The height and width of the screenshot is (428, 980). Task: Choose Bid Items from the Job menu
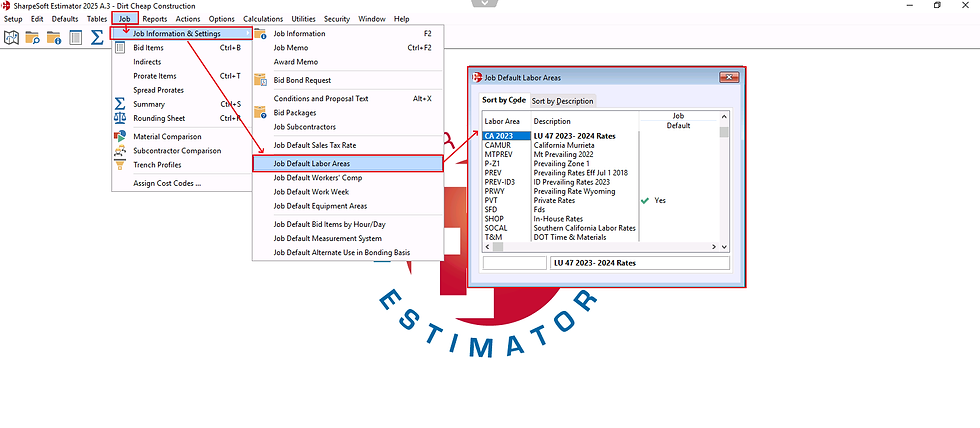tap(181, 47)
